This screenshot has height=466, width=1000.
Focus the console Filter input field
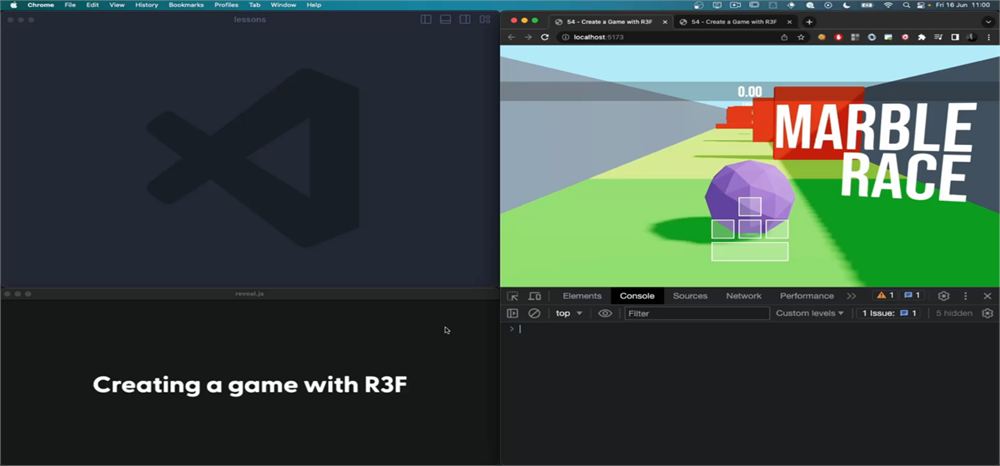[x=697, y=314]
